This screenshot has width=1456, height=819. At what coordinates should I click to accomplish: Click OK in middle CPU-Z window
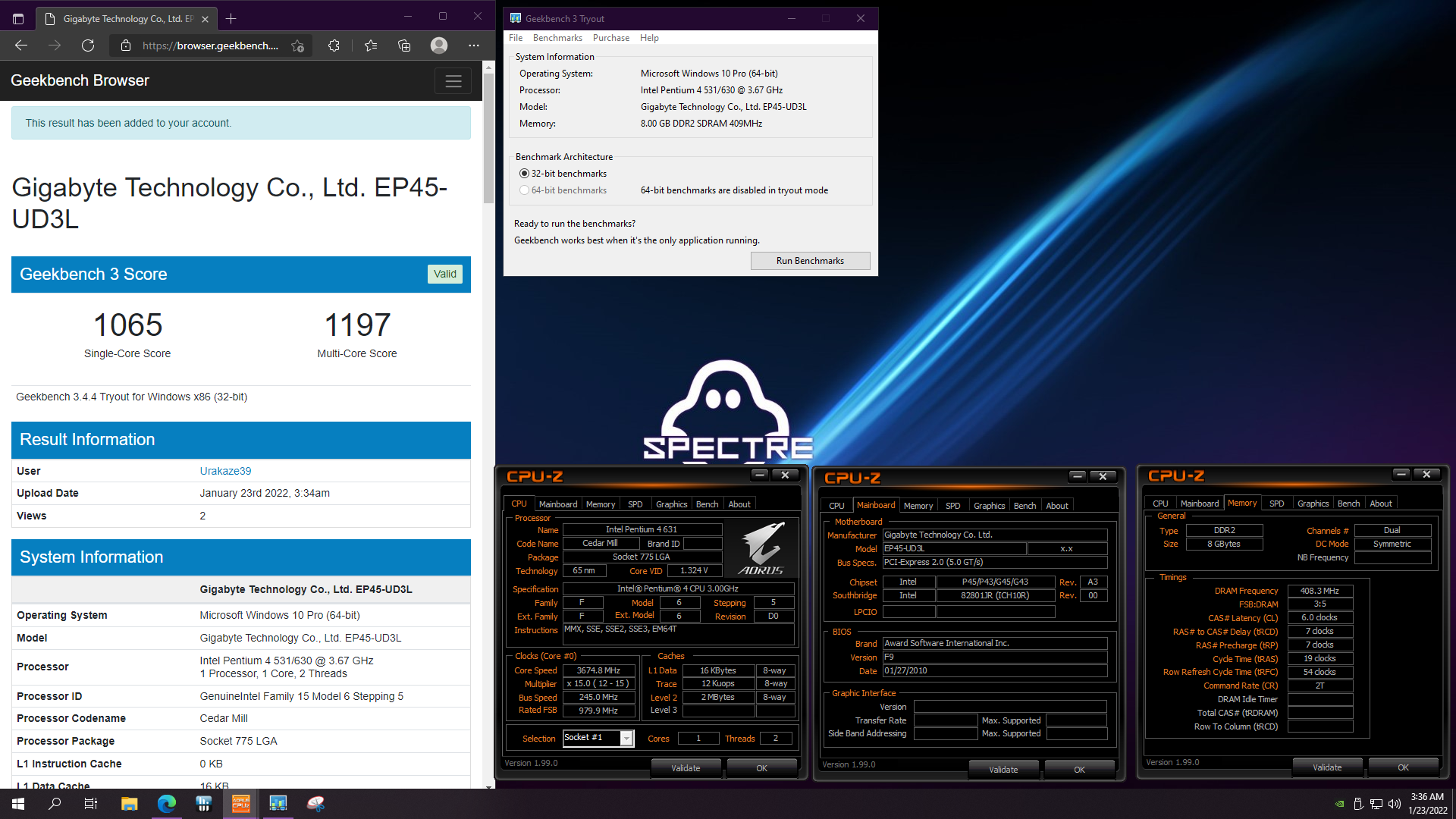coord(1079,770)
